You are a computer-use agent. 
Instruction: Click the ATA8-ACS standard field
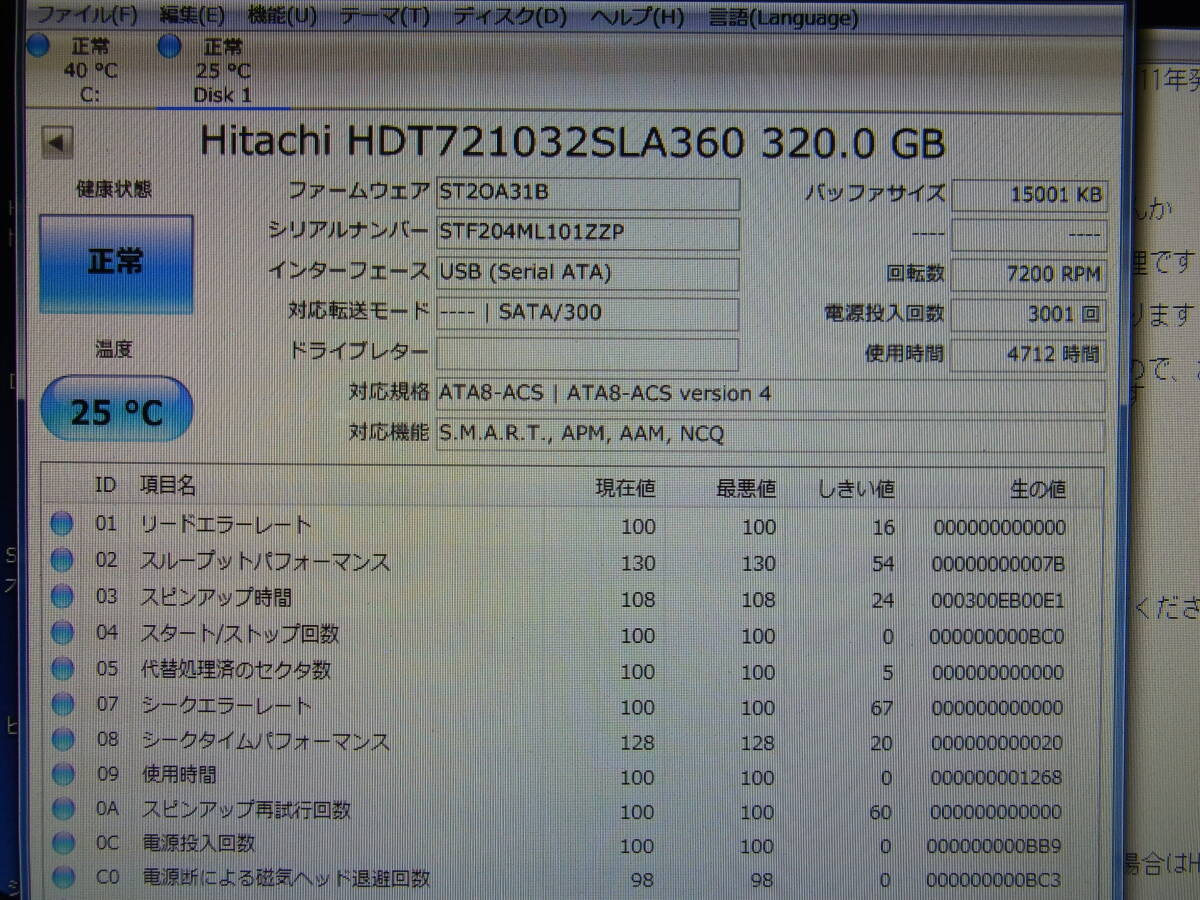[771, 395]
